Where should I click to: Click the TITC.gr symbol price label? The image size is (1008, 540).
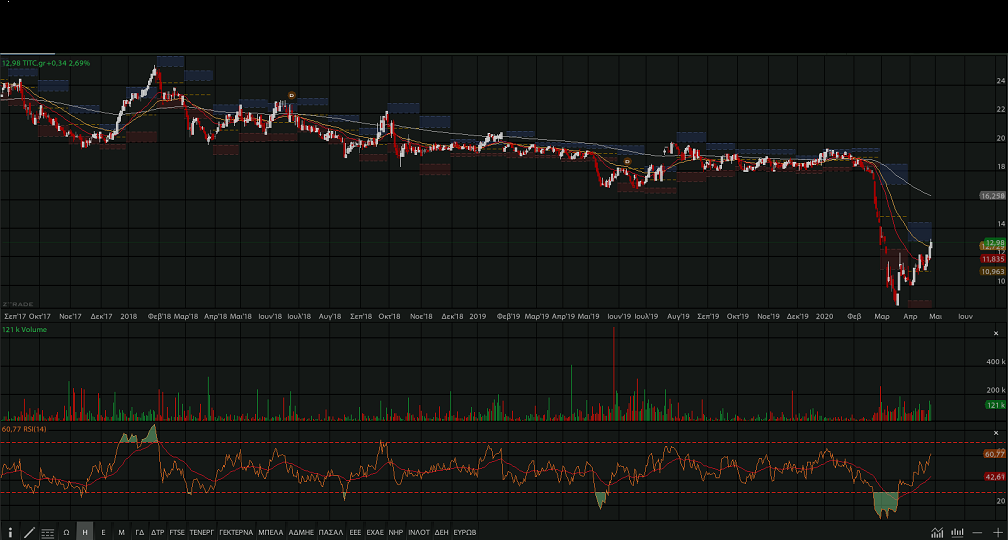tap(46, 63)
